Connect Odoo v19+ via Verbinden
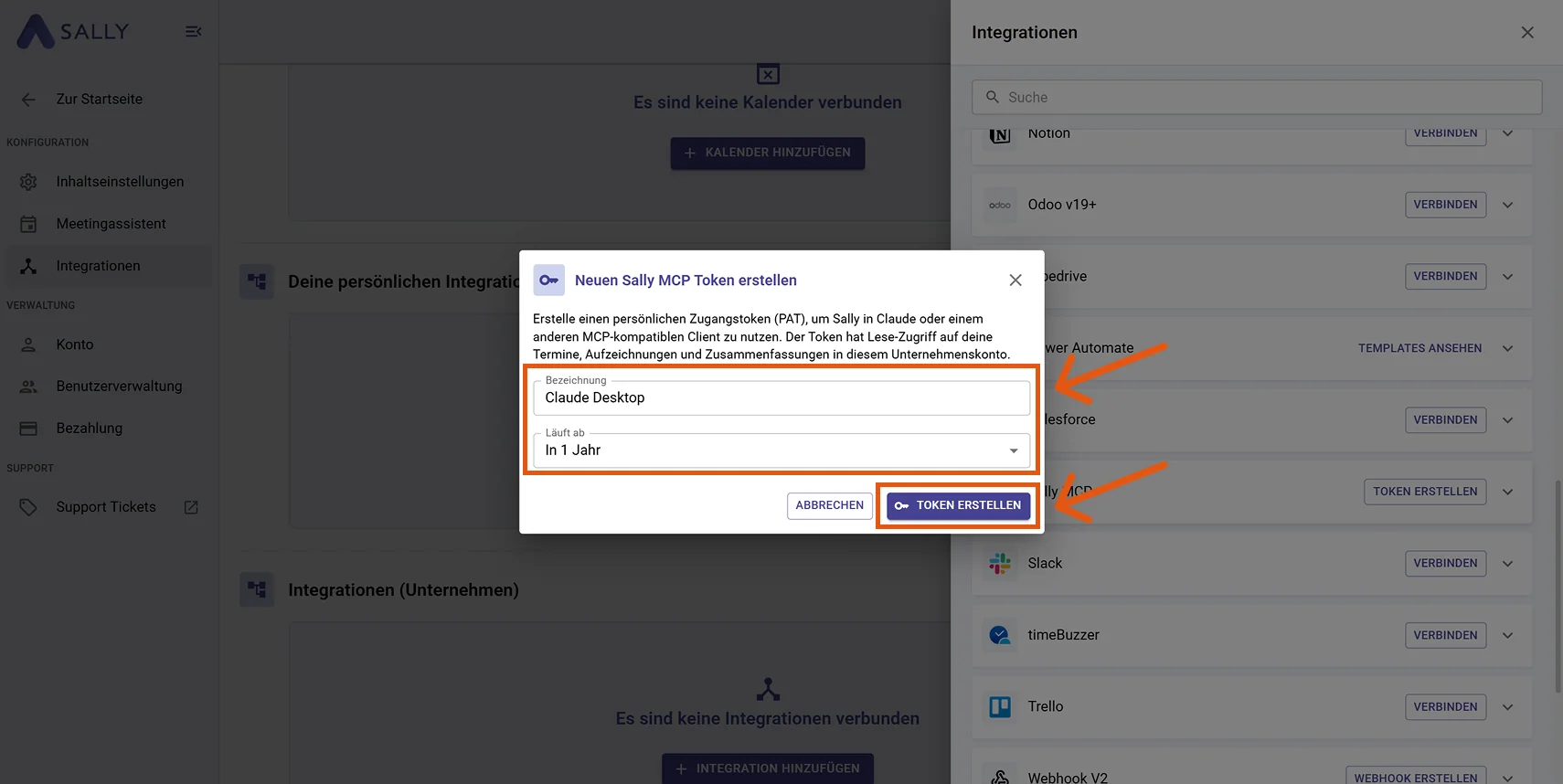1563x784 pixels. 1445,205
